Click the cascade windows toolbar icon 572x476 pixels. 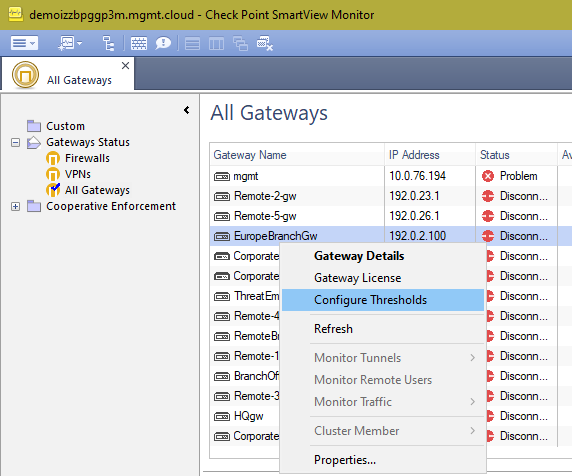pyautogui.click(x=240, y=44)
